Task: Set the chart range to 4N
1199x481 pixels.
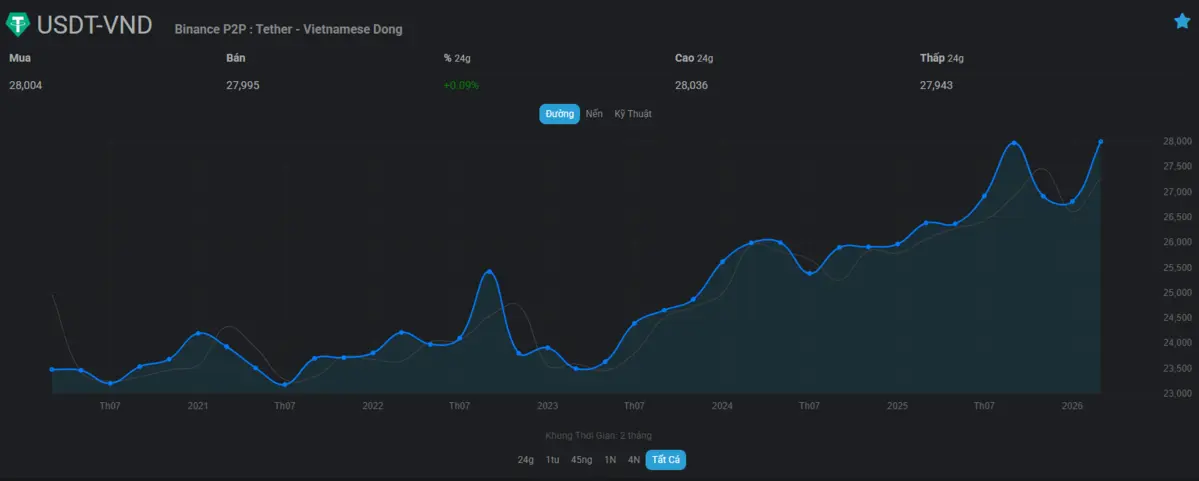Action: pos(633,460)
